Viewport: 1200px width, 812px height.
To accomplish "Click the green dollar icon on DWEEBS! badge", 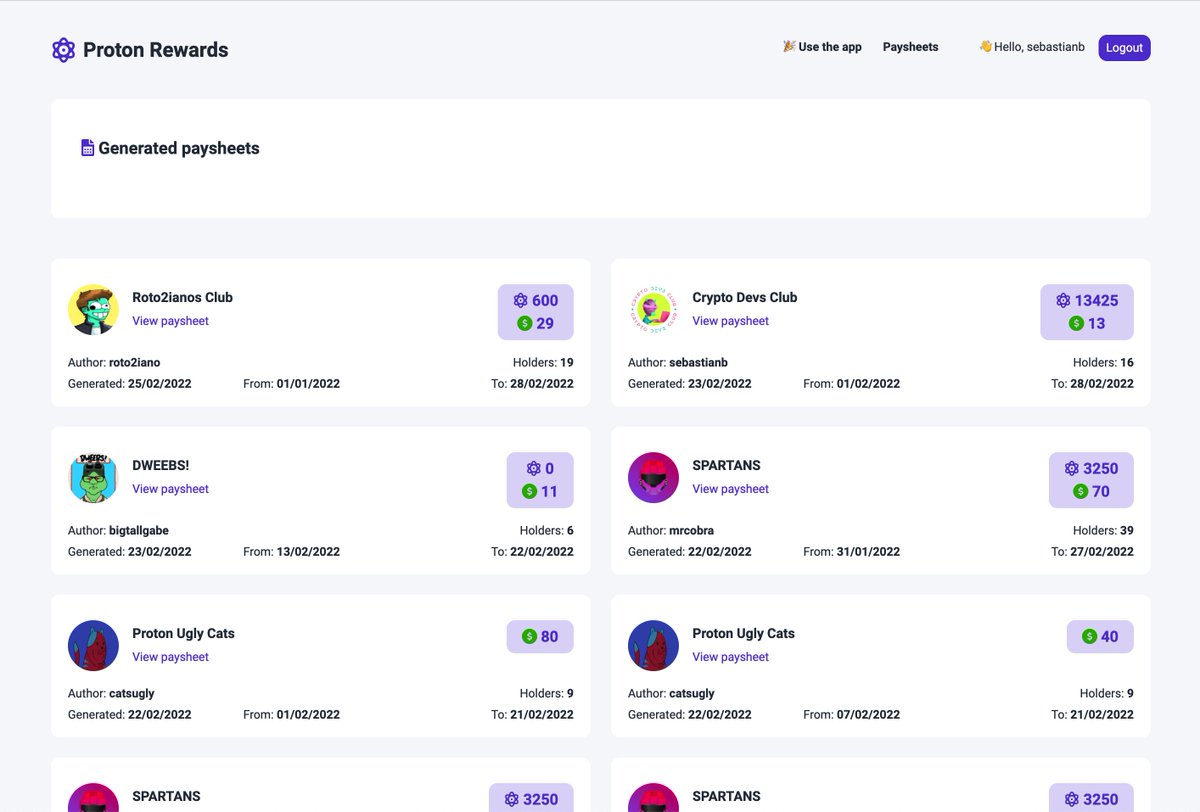I will coord(529,491).
